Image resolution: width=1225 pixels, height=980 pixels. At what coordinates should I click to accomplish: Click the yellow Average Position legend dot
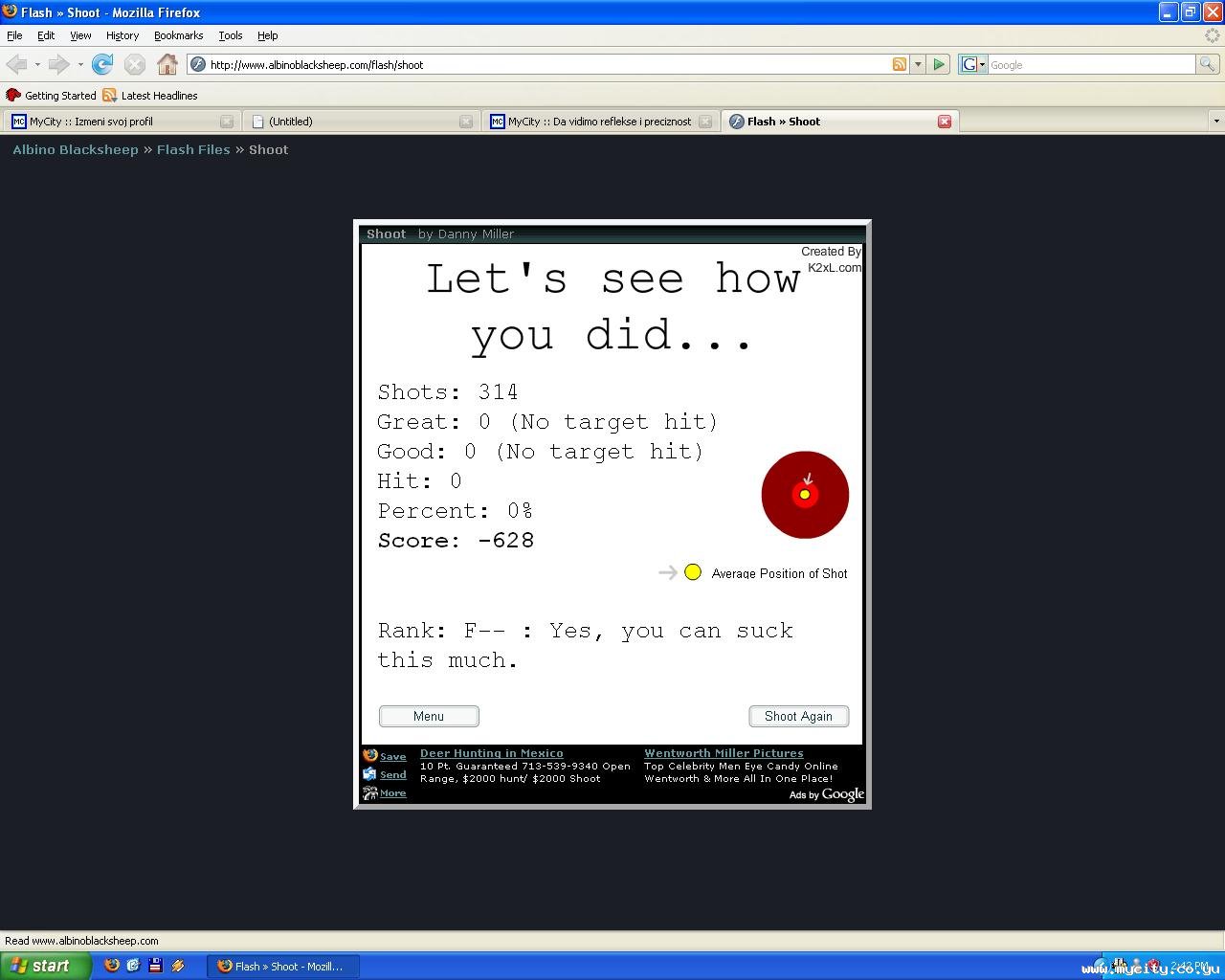[693, 572]
